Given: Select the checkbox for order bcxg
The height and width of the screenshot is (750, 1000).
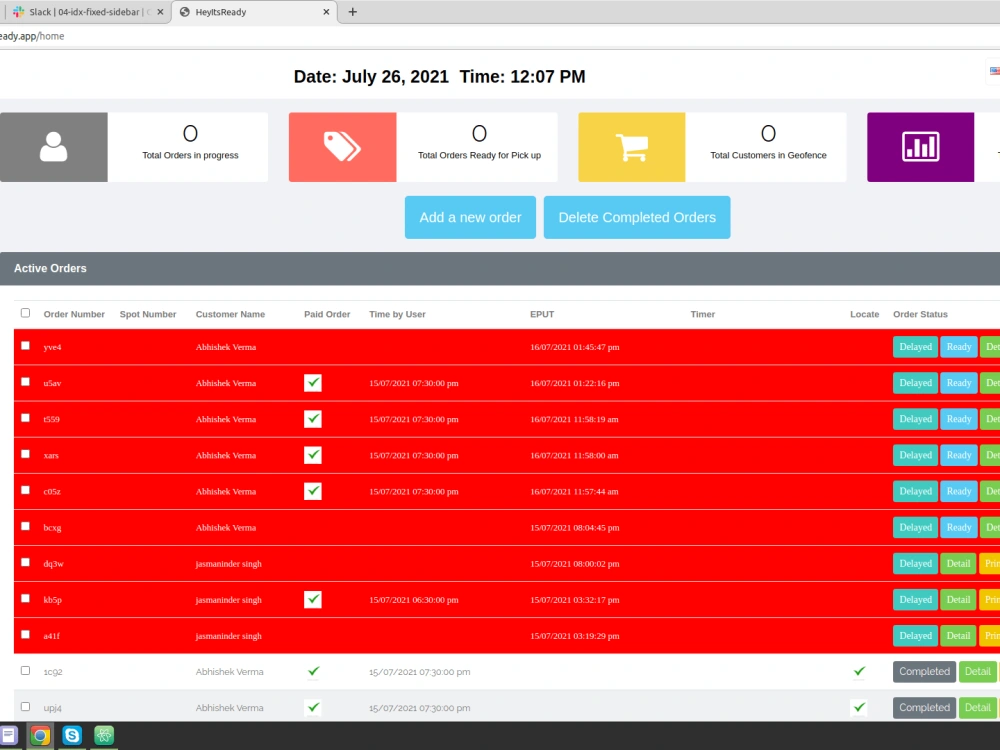Looking at the screenshot, I should click(x=26, y=526).
